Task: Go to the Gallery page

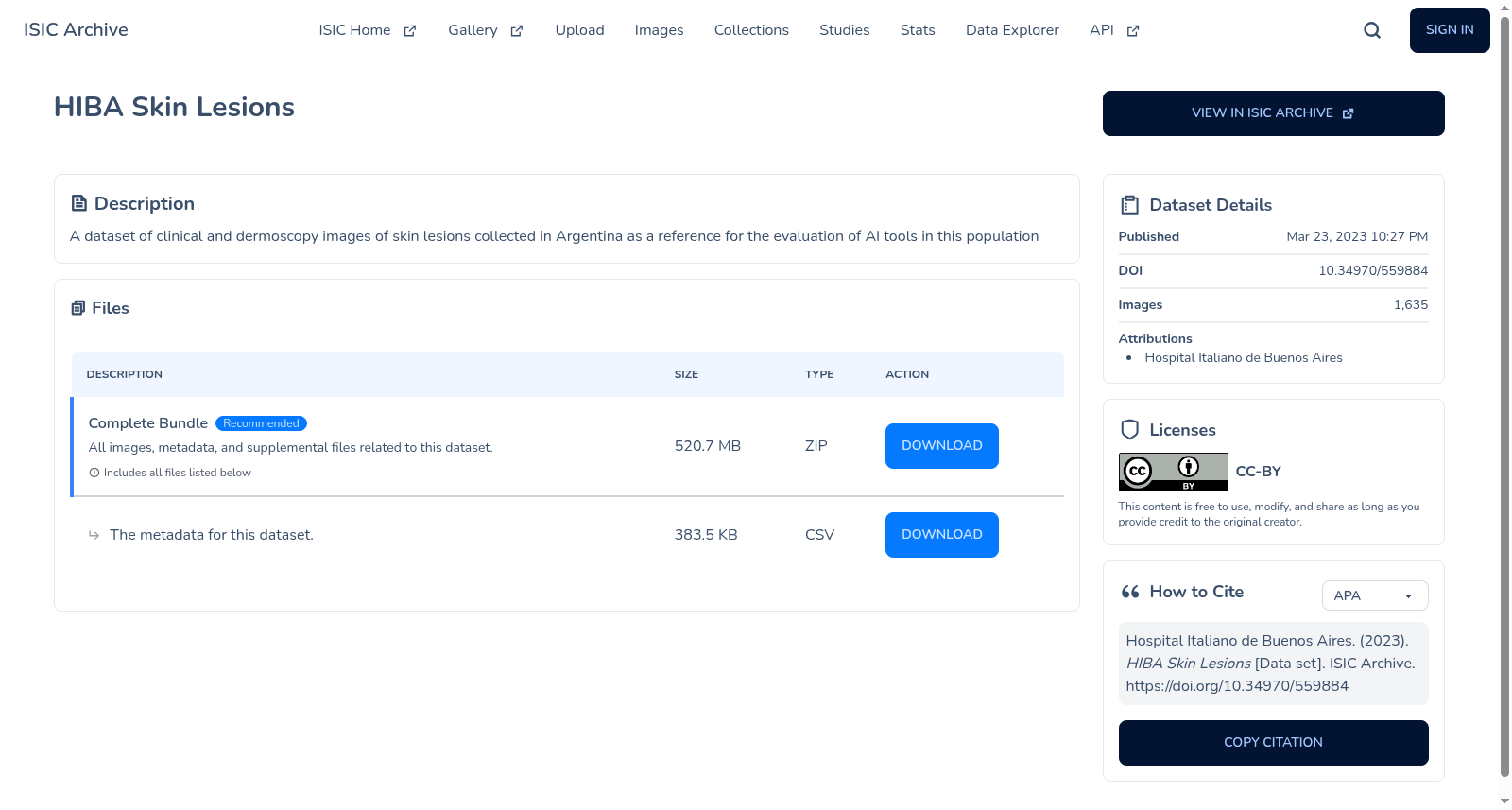Action: coord(486,30)
